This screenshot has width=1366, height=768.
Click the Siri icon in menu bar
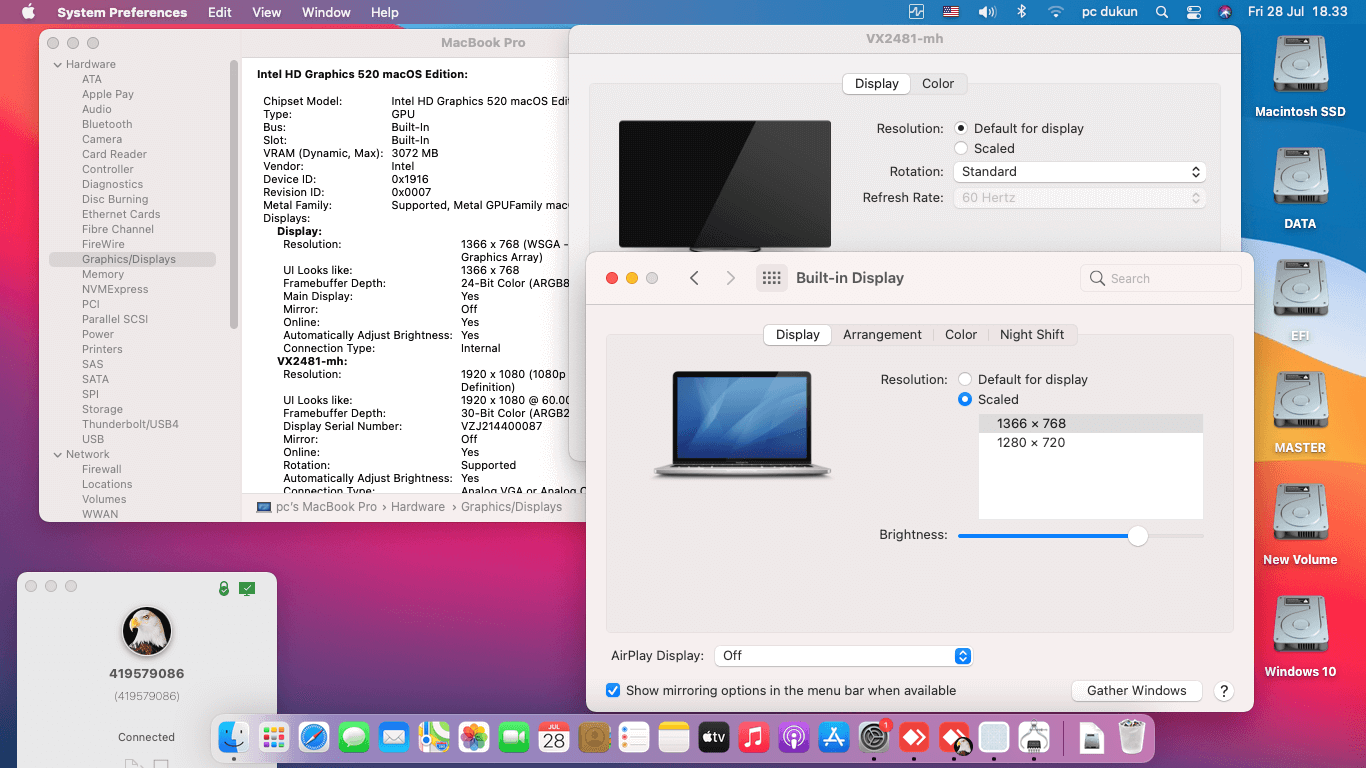[x=1225, y=12]
